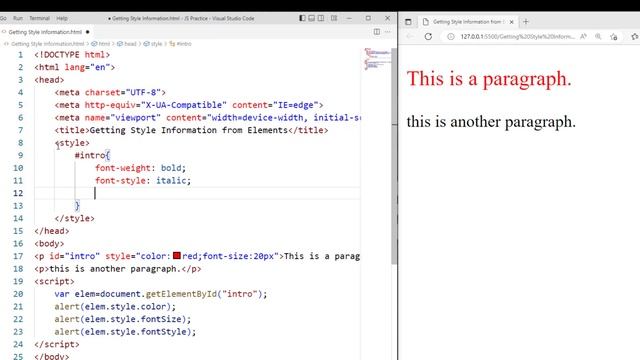Click the meta charset line 4

[110, 92]
